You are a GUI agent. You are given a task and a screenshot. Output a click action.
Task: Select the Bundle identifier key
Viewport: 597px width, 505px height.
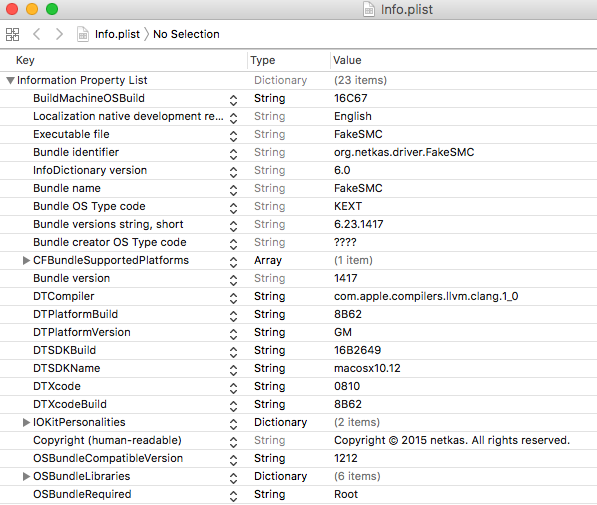point(76,152)
